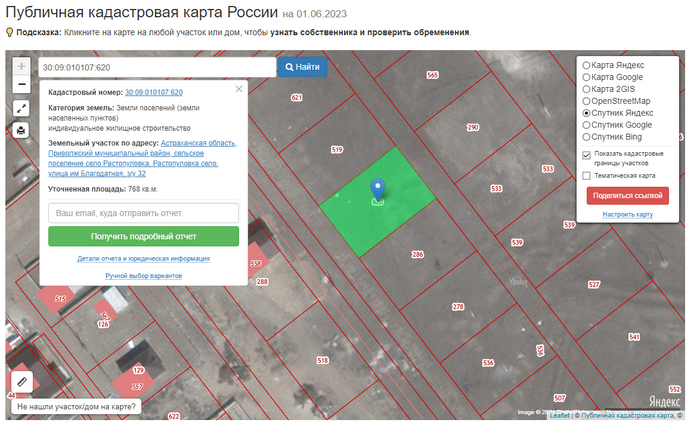Select parcel labeled 621 on map

click(x=296, y=97)
